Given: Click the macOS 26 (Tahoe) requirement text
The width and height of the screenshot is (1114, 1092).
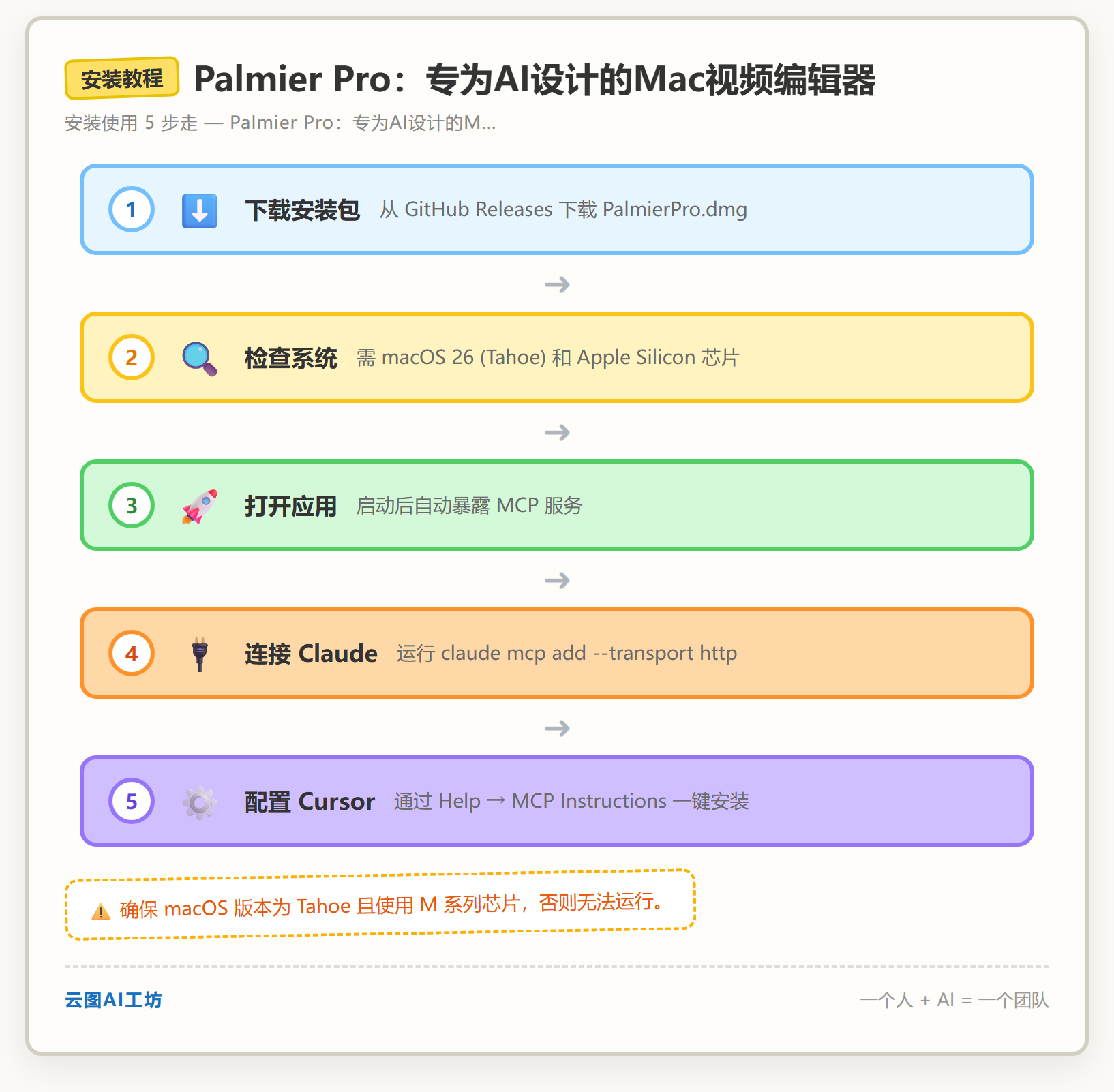Looking at the screenshot, I should pos(548,357).
